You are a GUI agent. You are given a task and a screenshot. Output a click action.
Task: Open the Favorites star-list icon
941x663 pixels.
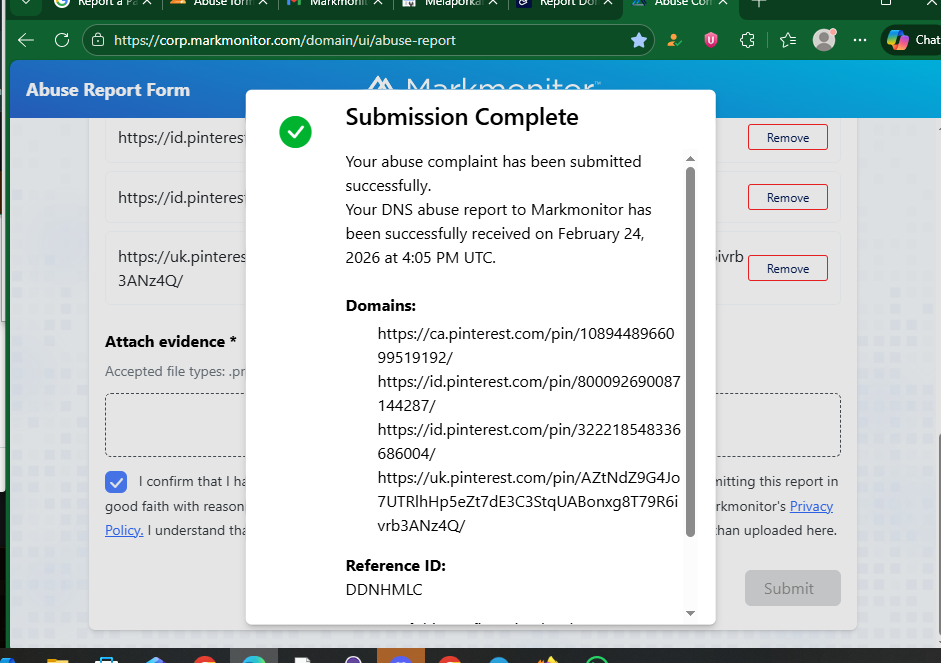click(x=788, y=40)
